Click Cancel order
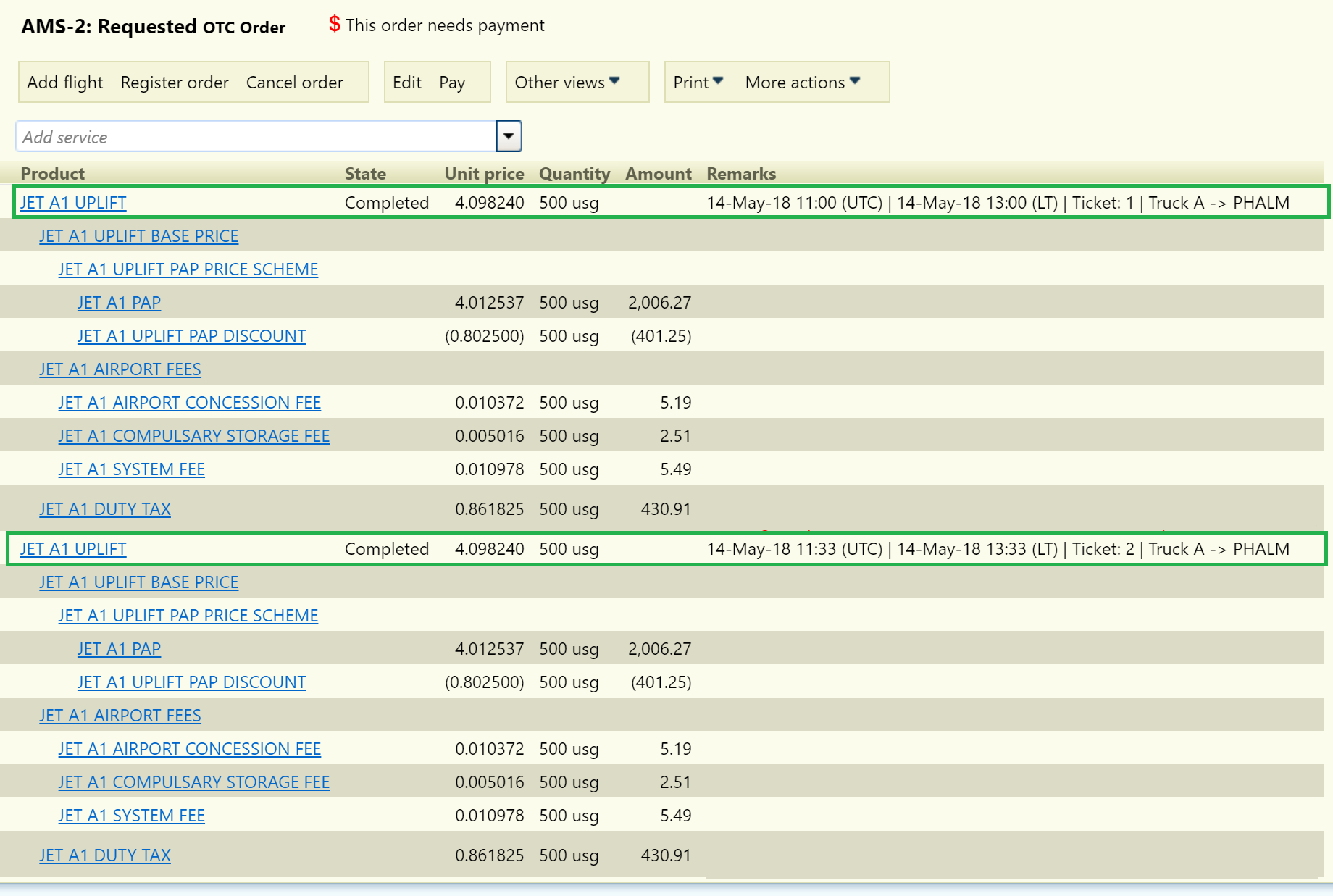The image size is (1333, 896). (x=295, y=83)
